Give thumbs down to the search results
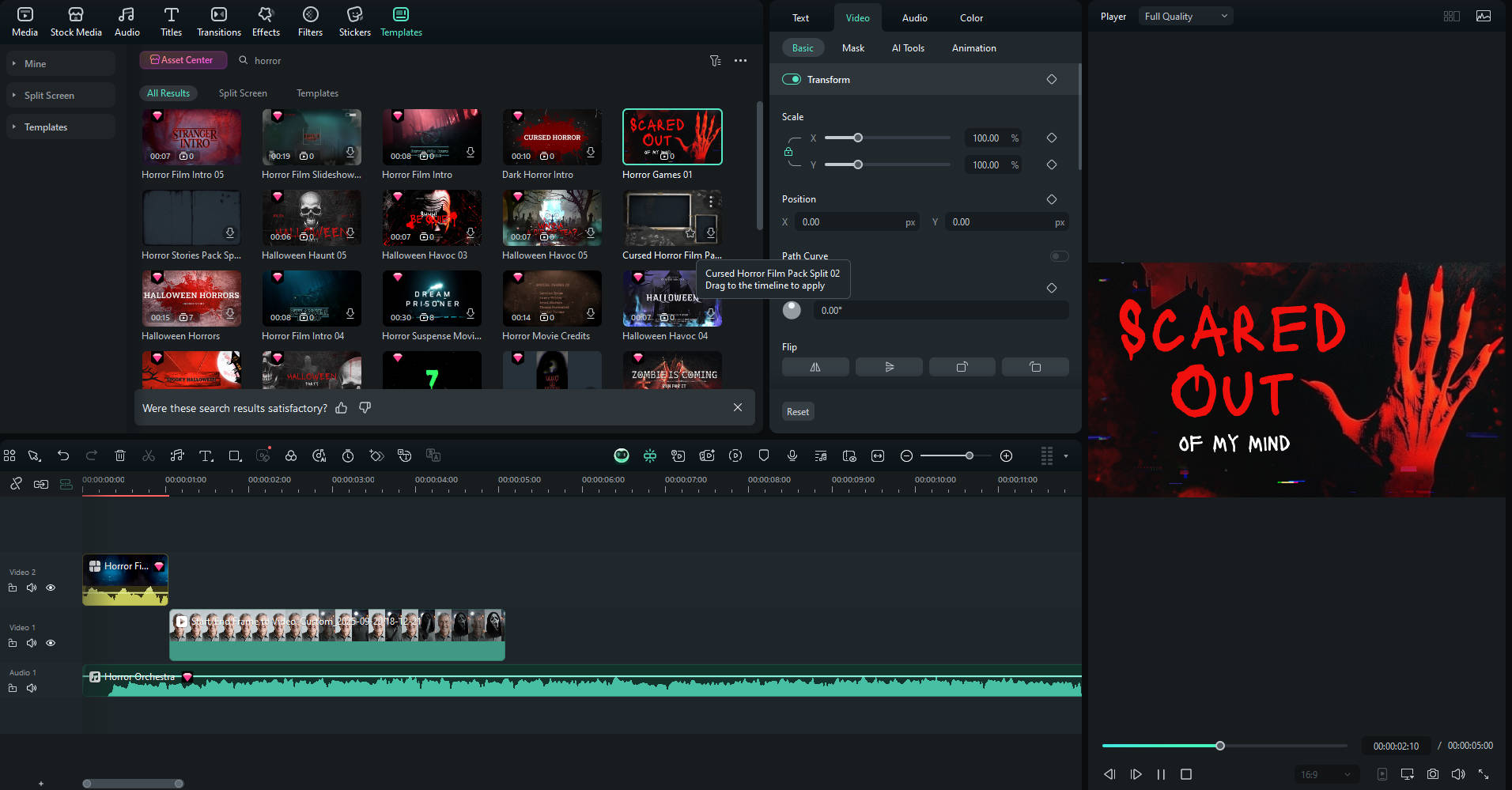 pyautogui.click(x=365, y=408)
